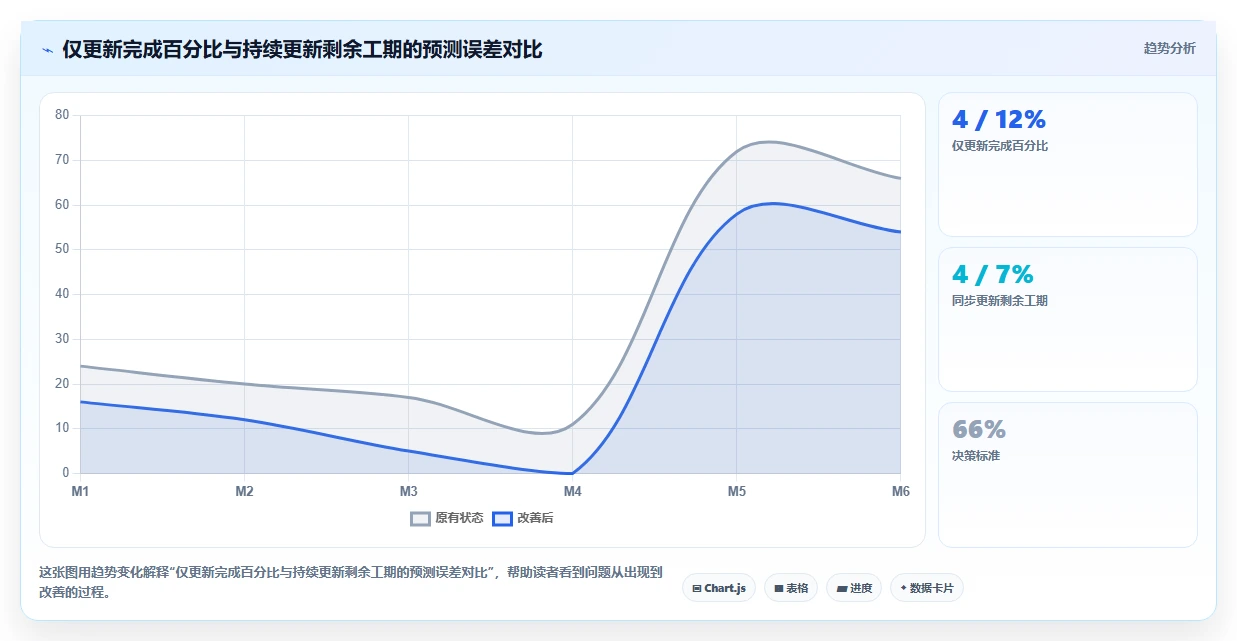The height and width of the screenshot is (641, 1237).
Task: Click the 40 y-axis value
Action: pyautogui.click(x=62, y=294)
